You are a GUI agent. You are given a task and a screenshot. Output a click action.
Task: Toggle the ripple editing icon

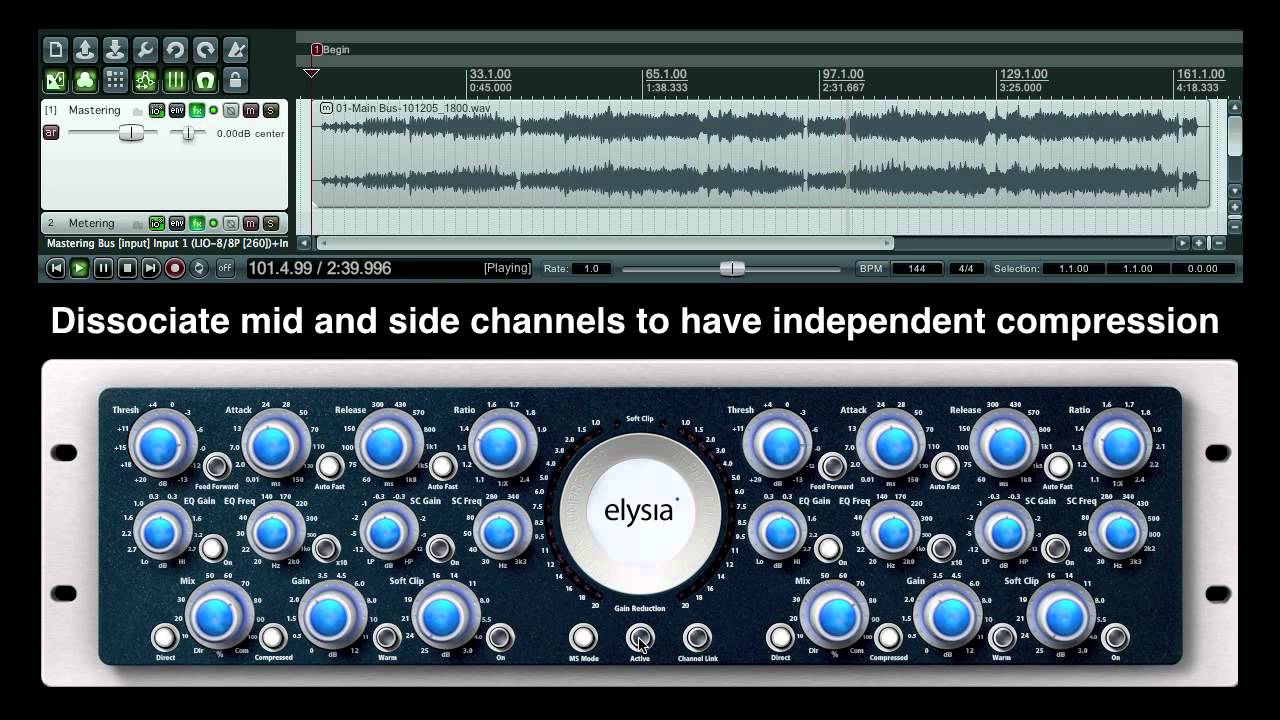146,80
